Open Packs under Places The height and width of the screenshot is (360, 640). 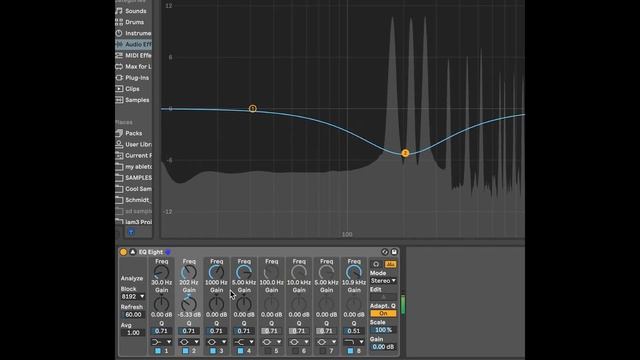tap(133, 133)
